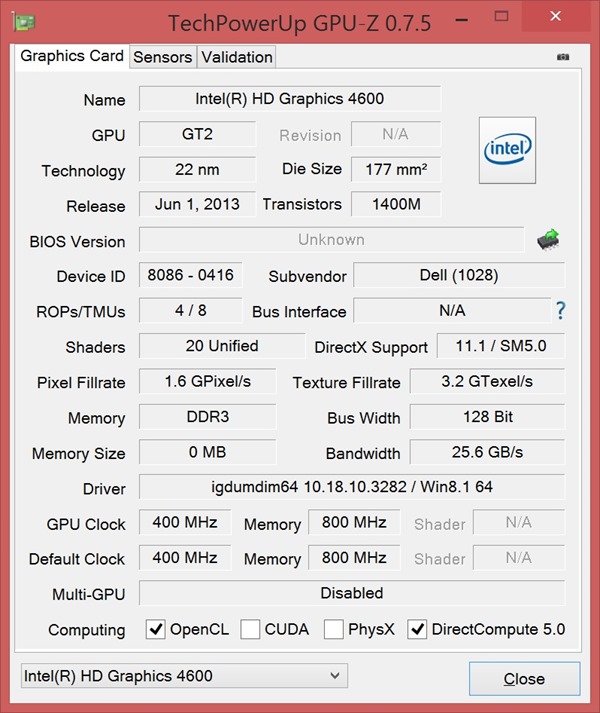Viewport: 600px width, 713px height.
Task: Click the Default Clock value 400 MHz
Action: click(185, 558)
